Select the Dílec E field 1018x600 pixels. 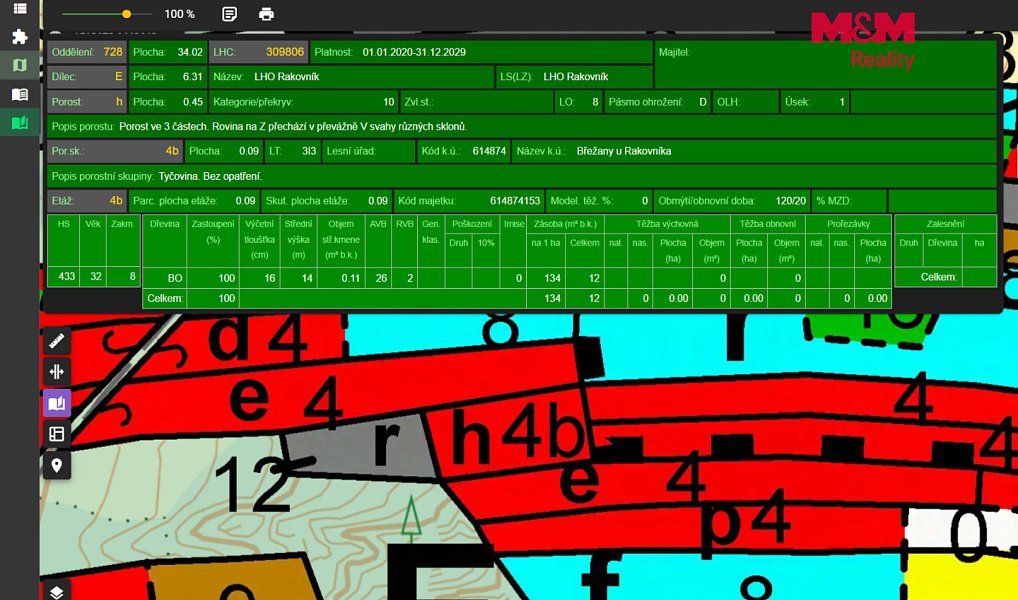pos(87,77)
